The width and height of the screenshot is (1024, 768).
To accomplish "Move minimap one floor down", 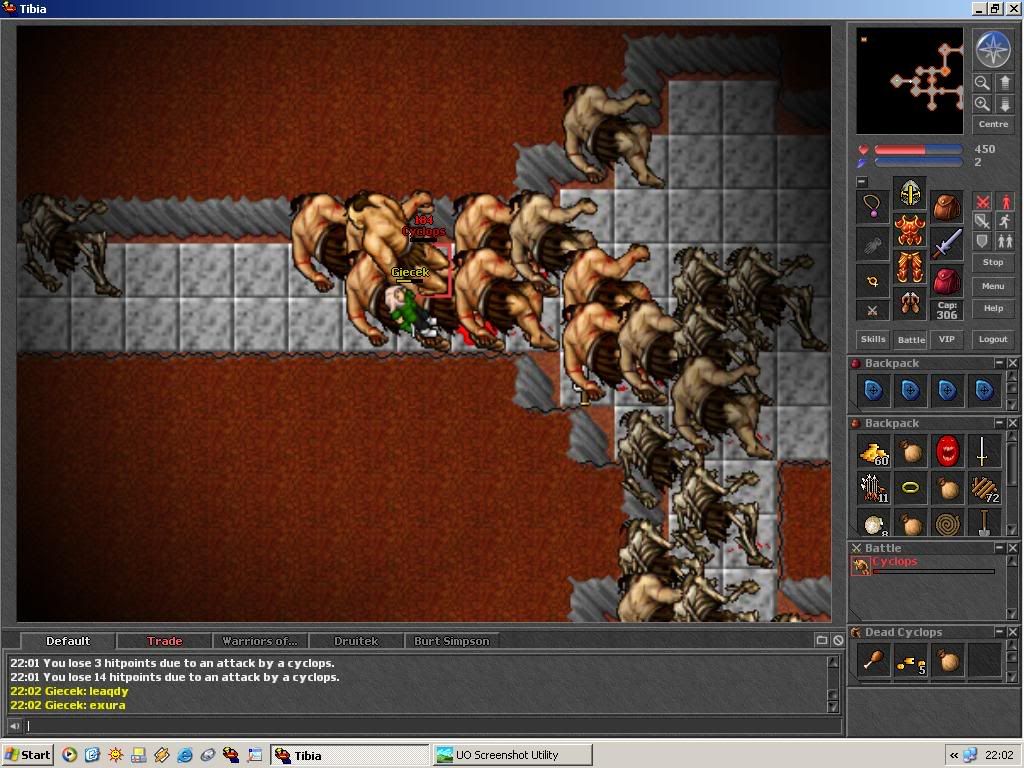I will pyautogui.click(x=1004, y=104).
